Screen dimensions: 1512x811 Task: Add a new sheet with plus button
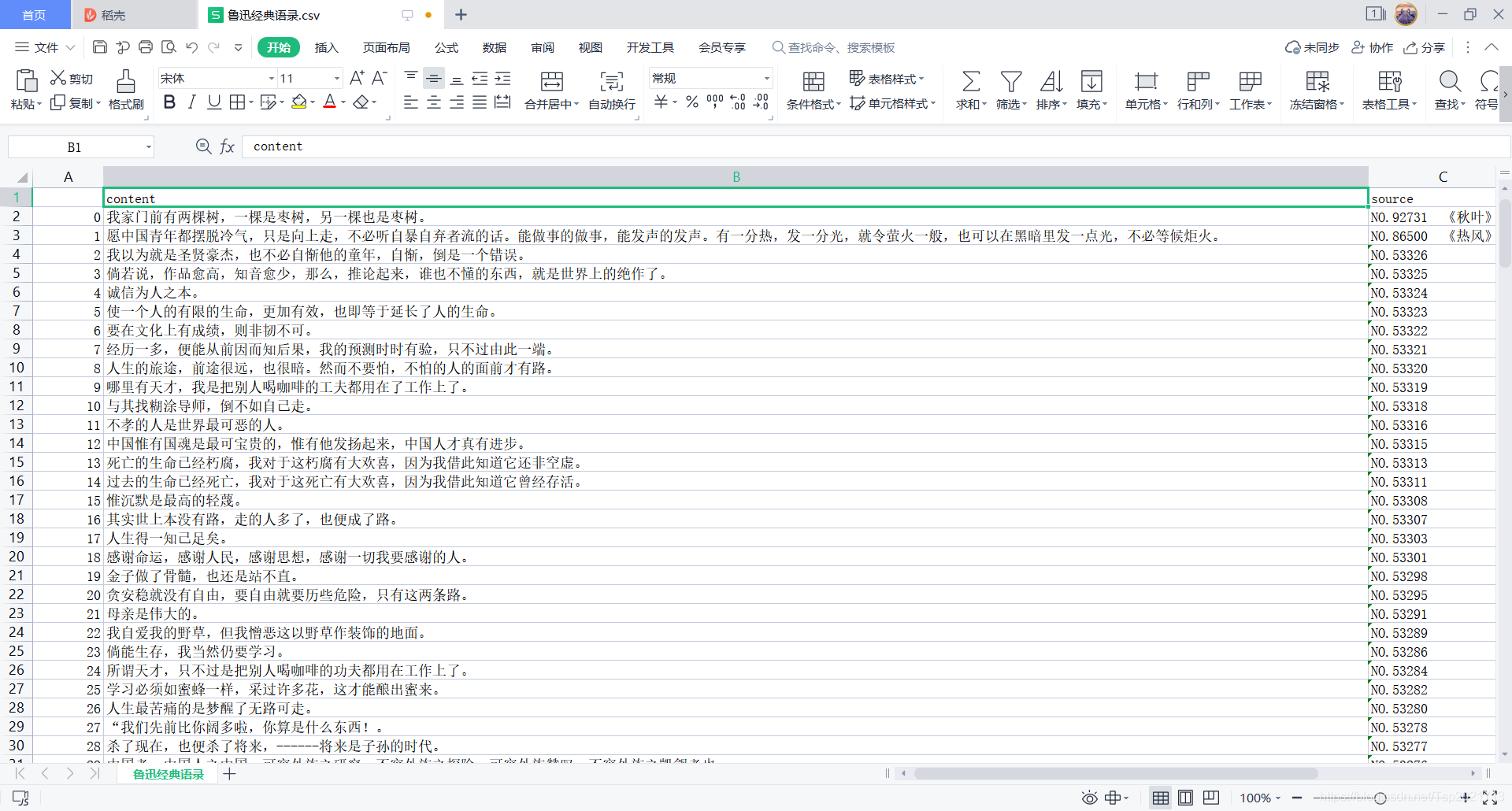coord(229,774)
